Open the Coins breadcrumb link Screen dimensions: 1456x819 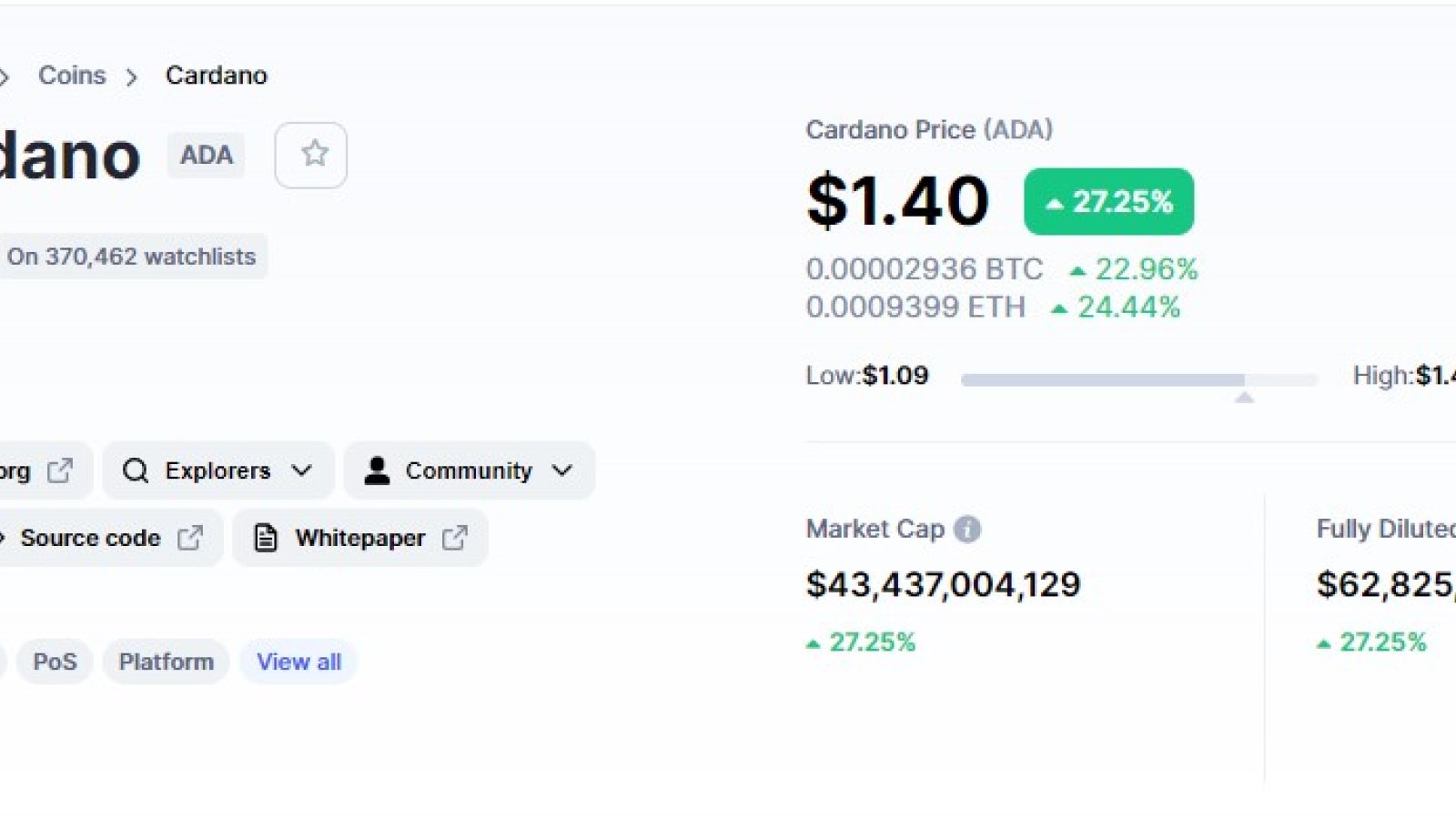coord(72,76)
